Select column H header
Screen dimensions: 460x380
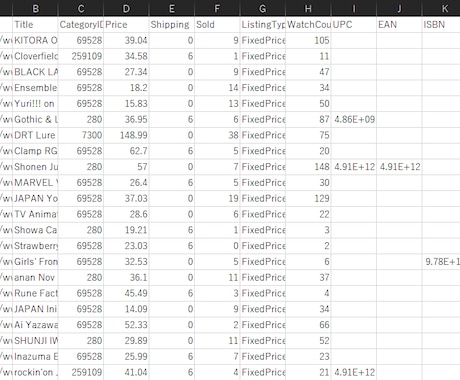point(308,8)
